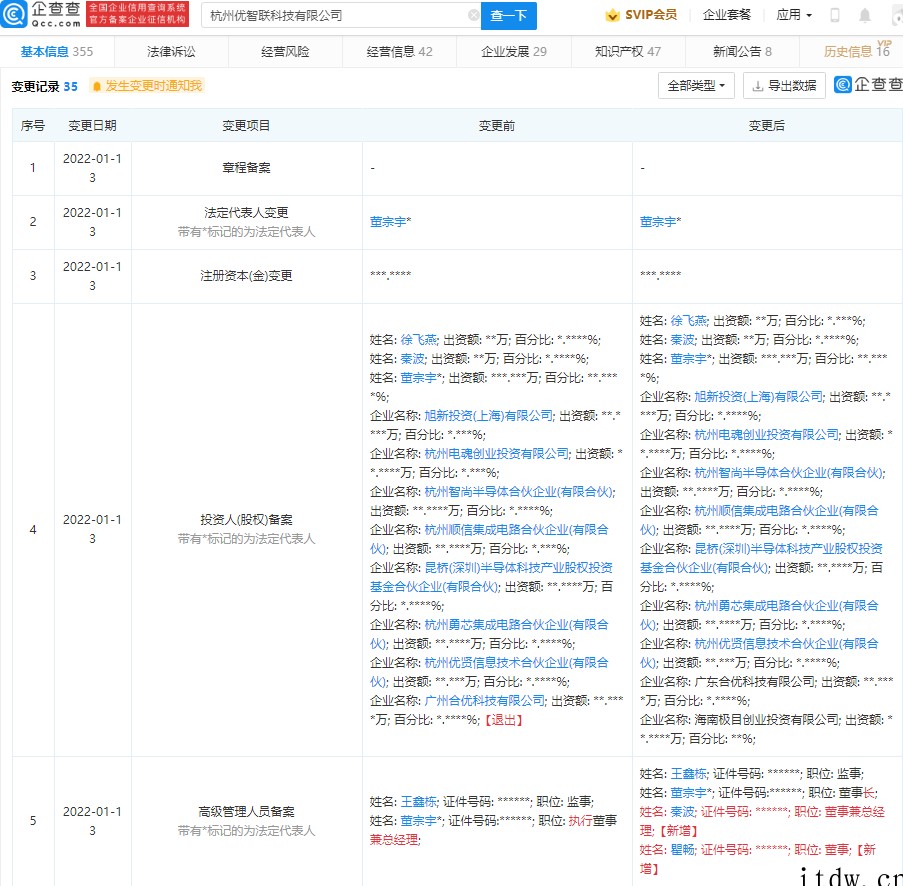Click 导出数据 export button

pyautogui.click(x=784, y=86)
